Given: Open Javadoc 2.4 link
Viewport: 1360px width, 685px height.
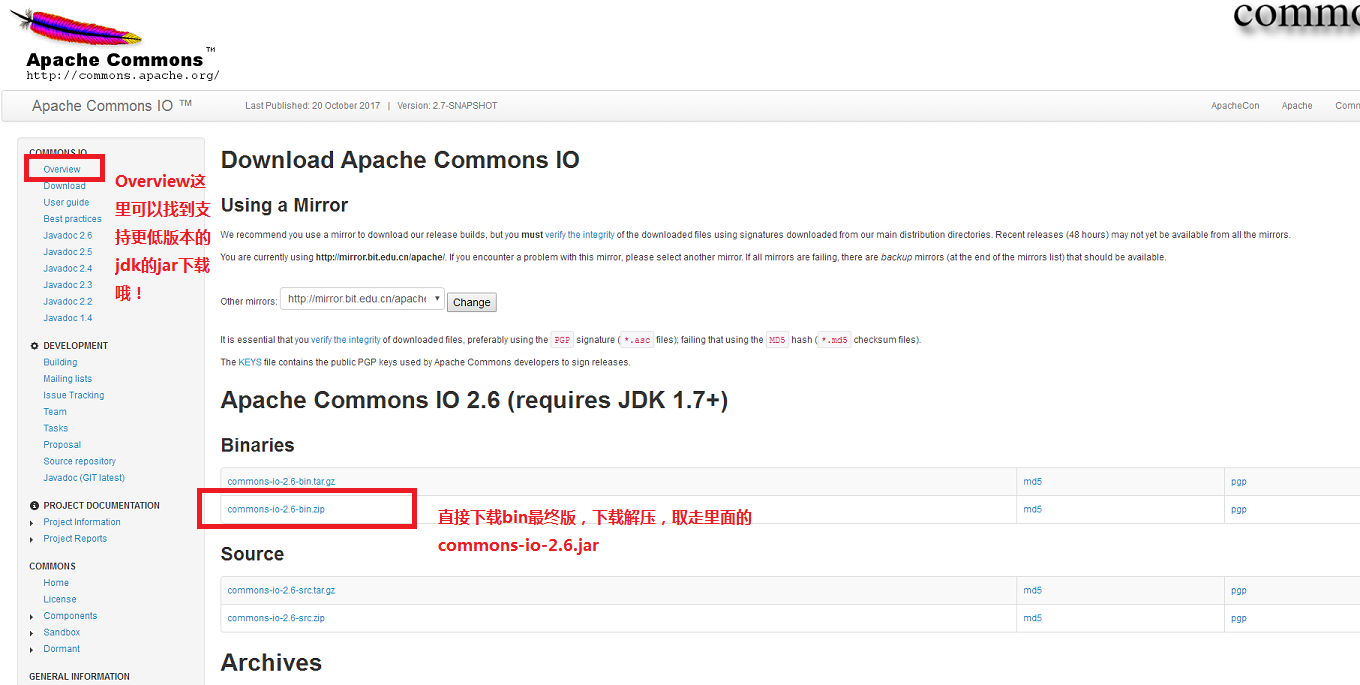Looking at the screenshot, I should pos(67,269).
